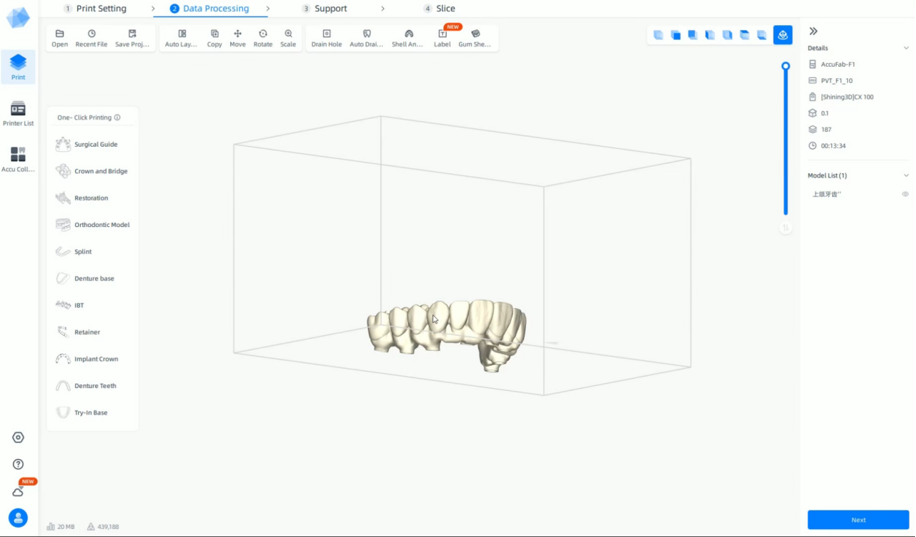Viewport: 916px width, 537px height.
Task: Toggle the first view cube orientation icon
Action: click(658, 35)
